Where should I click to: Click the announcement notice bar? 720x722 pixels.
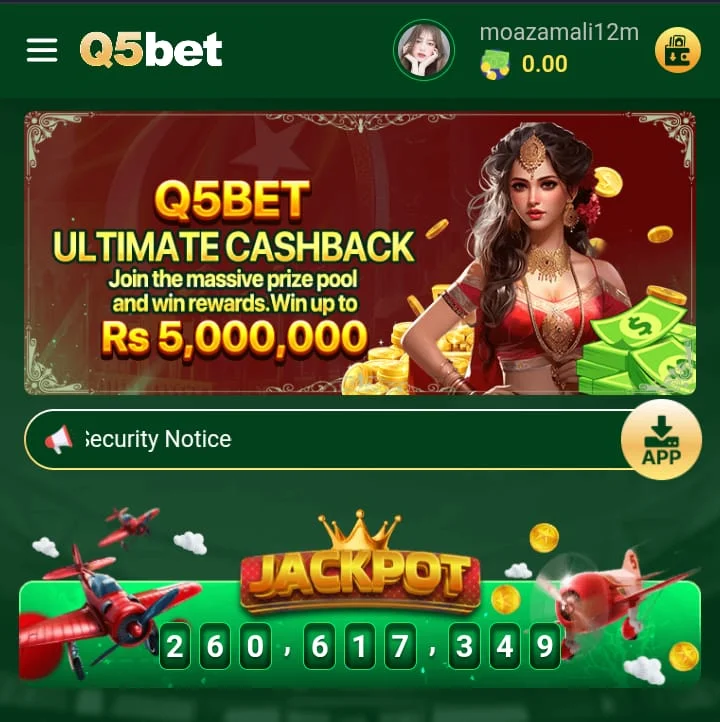pyautogui.click(x=329, y=439)
